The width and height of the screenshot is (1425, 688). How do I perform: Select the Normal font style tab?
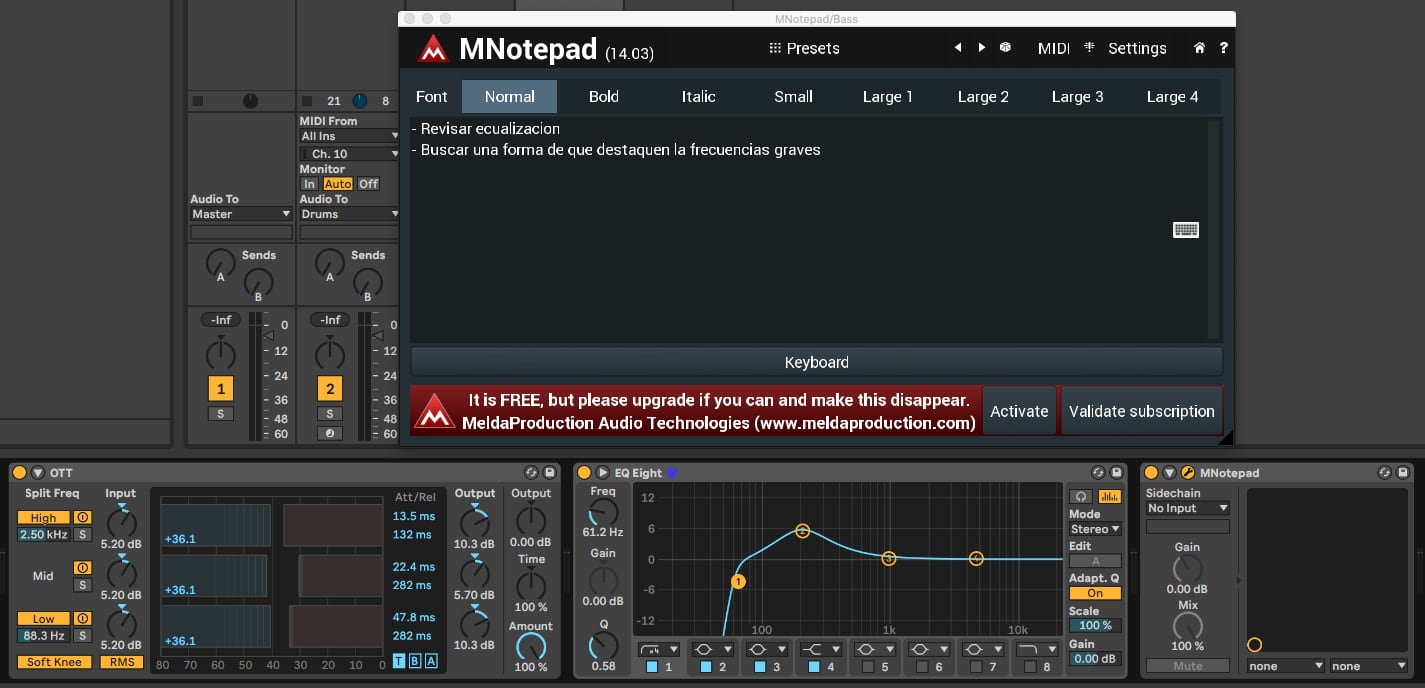coord(509,96)
